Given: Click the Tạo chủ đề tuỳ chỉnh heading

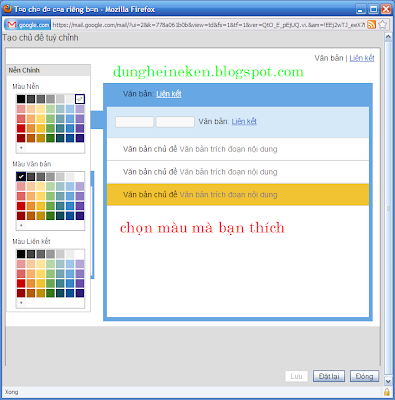Looking at the screenshot, I should (x=40, y=38).
